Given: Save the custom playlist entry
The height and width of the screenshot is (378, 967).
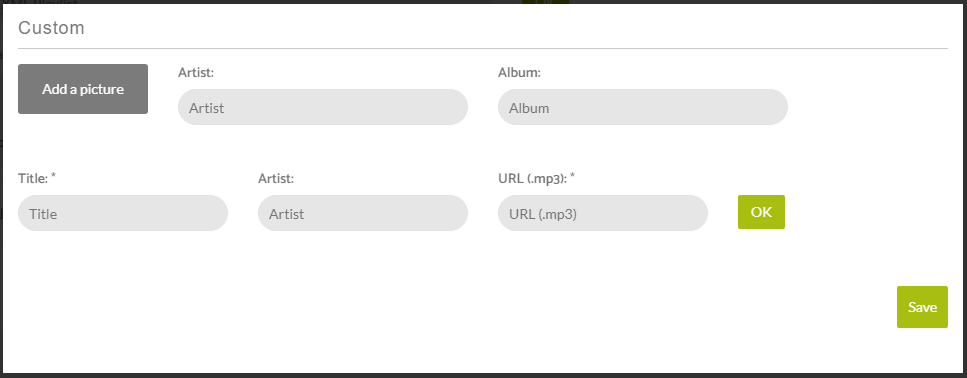Looking at the screenshot, I should (922, 307).
